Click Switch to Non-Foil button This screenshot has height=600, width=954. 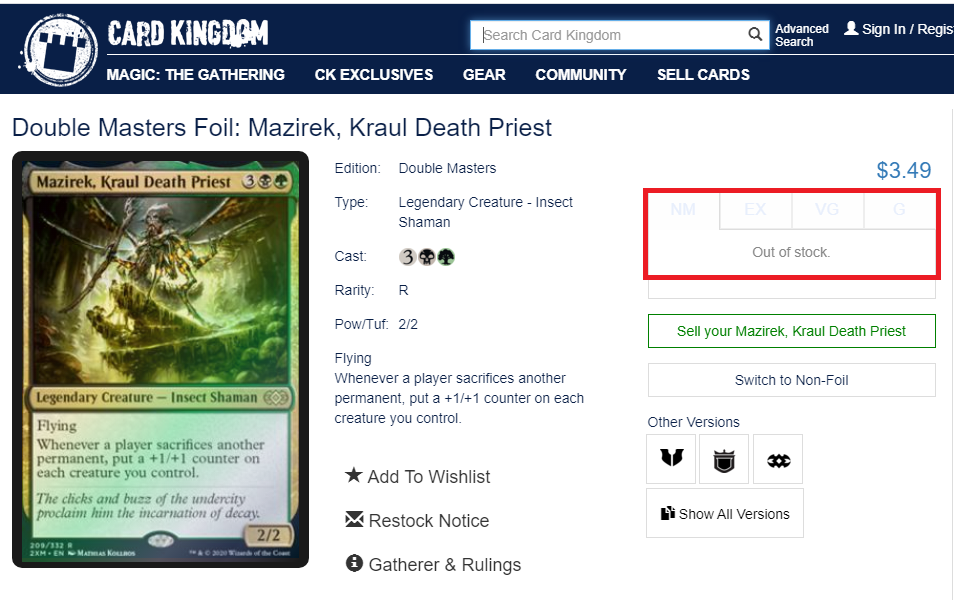click(x=792, y=380)
